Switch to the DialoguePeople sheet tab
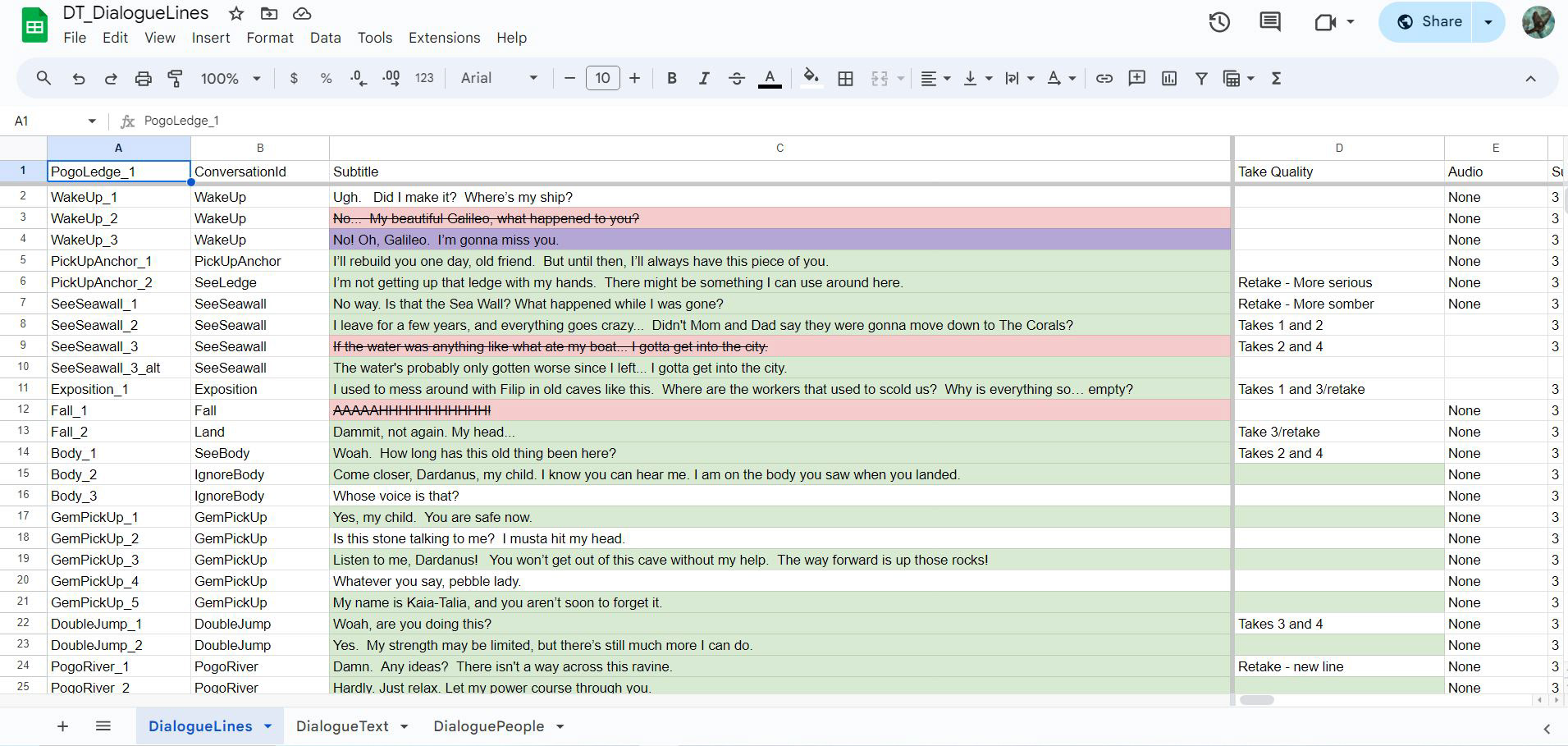This screenshot has width=1568, height=746. [x=489, y=725]
